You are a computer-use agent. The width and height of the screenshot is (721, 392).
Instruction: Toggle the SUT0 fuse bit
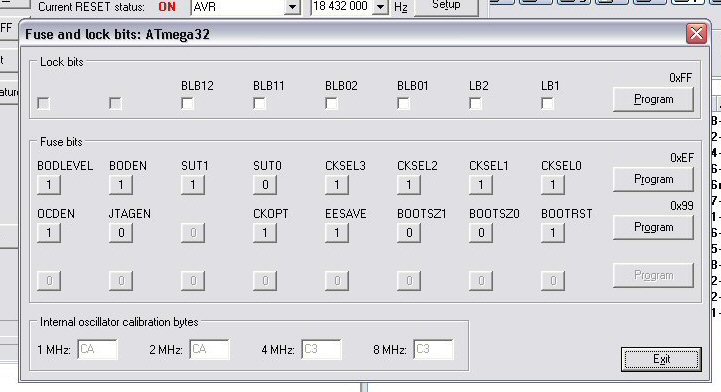(x=265, y=185)
